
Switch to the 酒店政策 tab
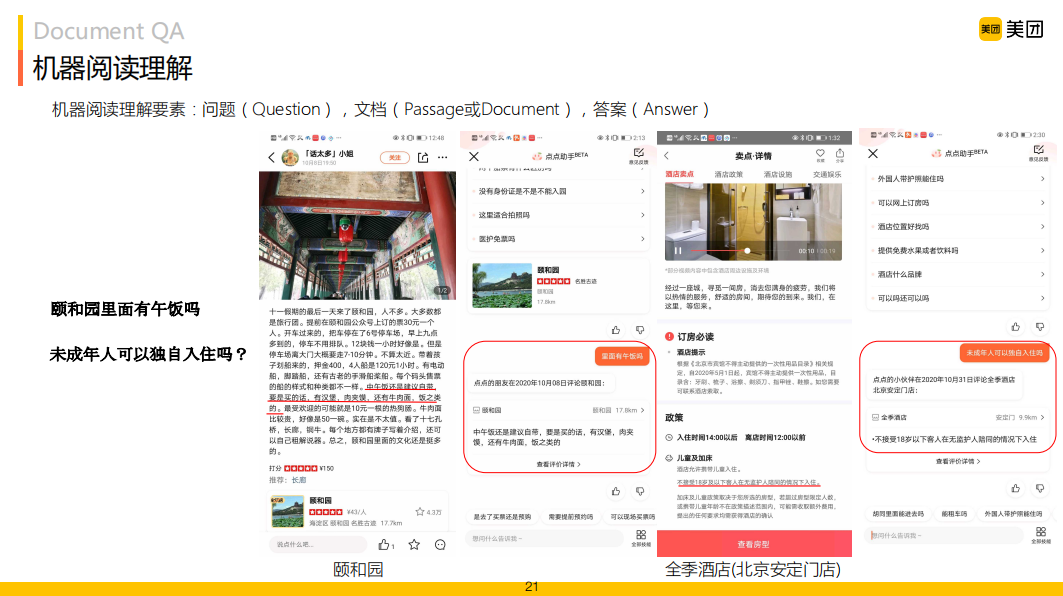pos(729,174)
